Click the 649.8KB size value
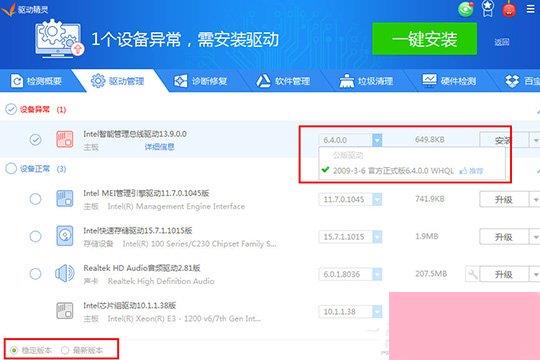The width and height of the screenshot is (540, 360). [x=430, y=140]
